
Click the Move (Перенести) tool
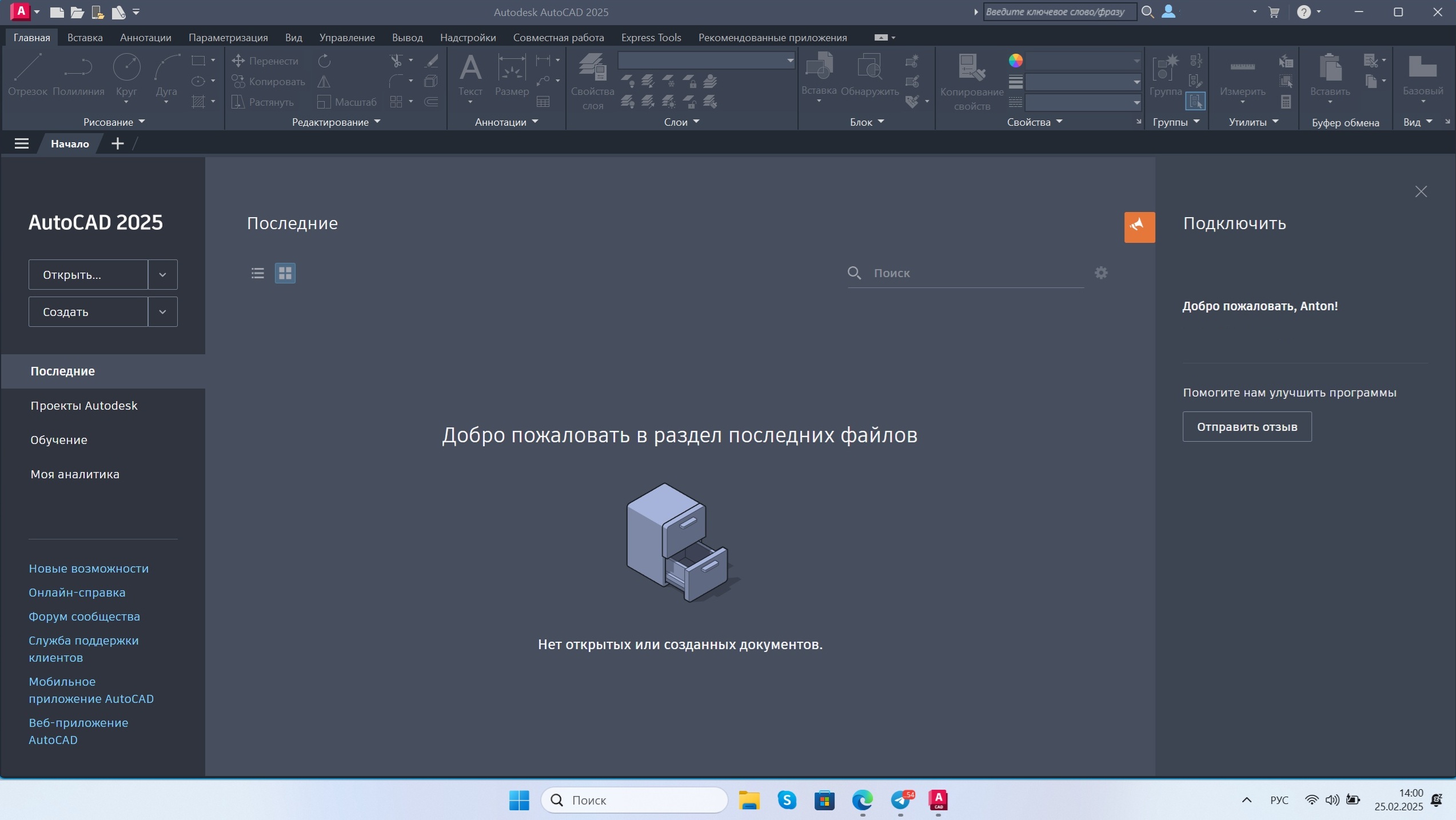click(x=265, y=61)
